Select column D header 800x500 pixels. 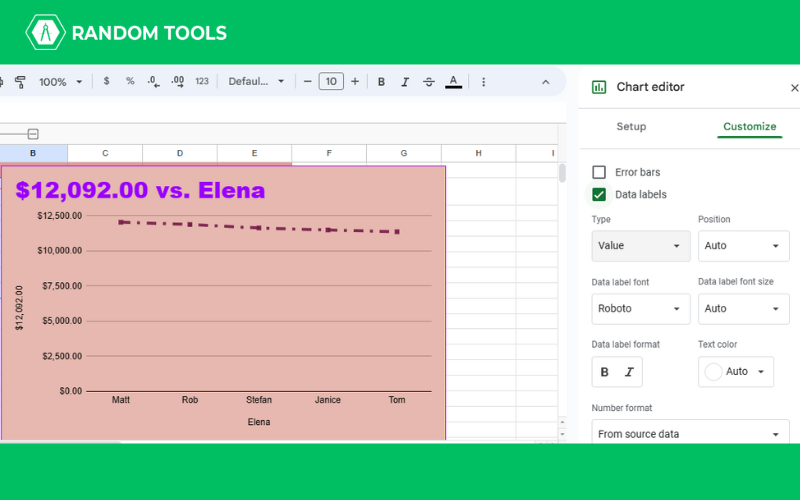[x=180, y=153]
